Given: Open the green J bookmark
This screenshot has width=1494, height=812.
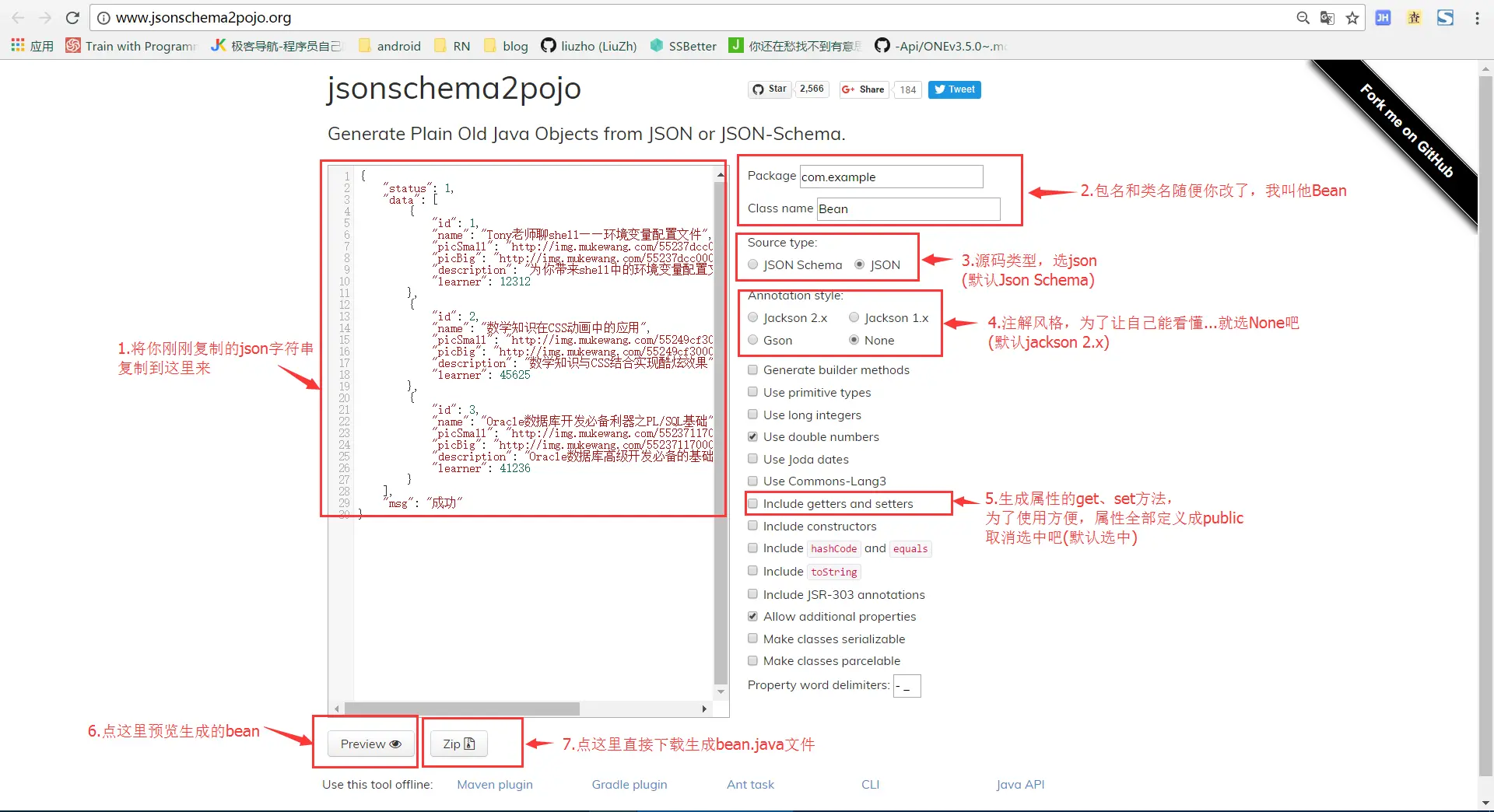Looking at the screenshot, I should pos(795,46).
